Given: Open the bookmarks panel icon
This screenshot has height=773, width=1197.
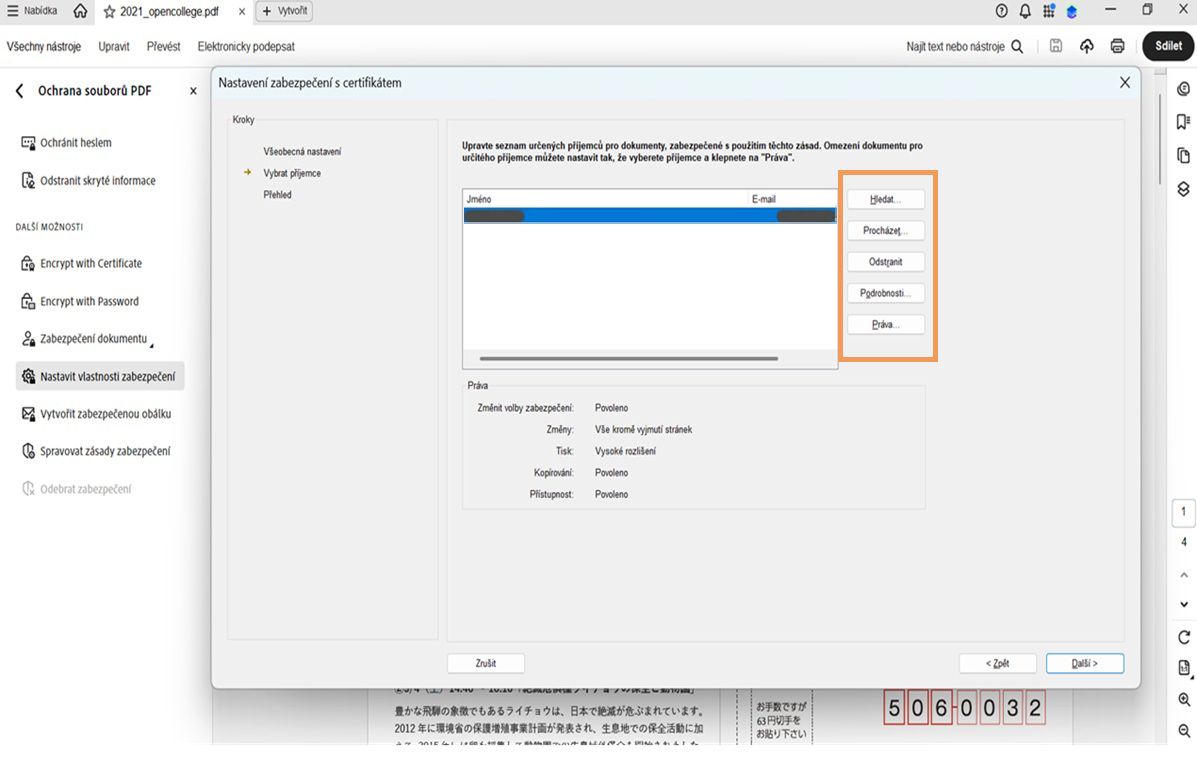Looking at the screenshot, I should click(x=1183, y=122).
